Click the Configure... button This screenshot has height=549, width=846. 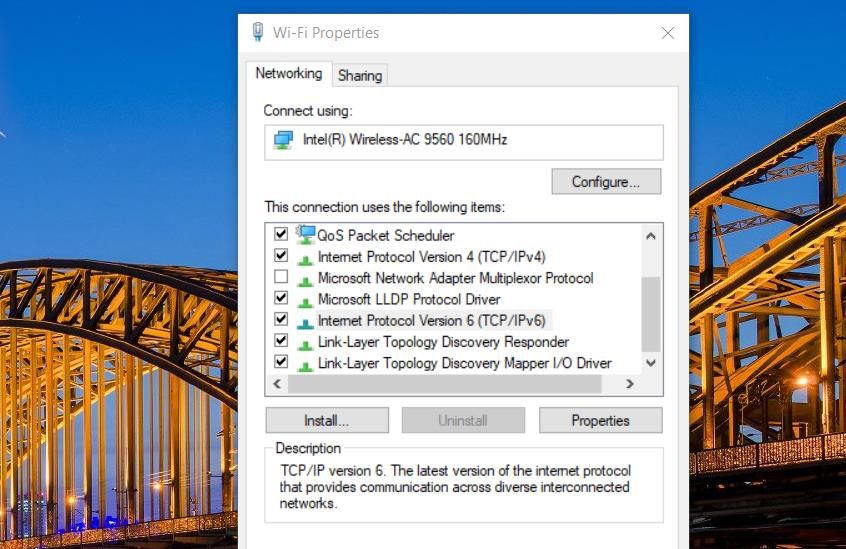(606, 182)
